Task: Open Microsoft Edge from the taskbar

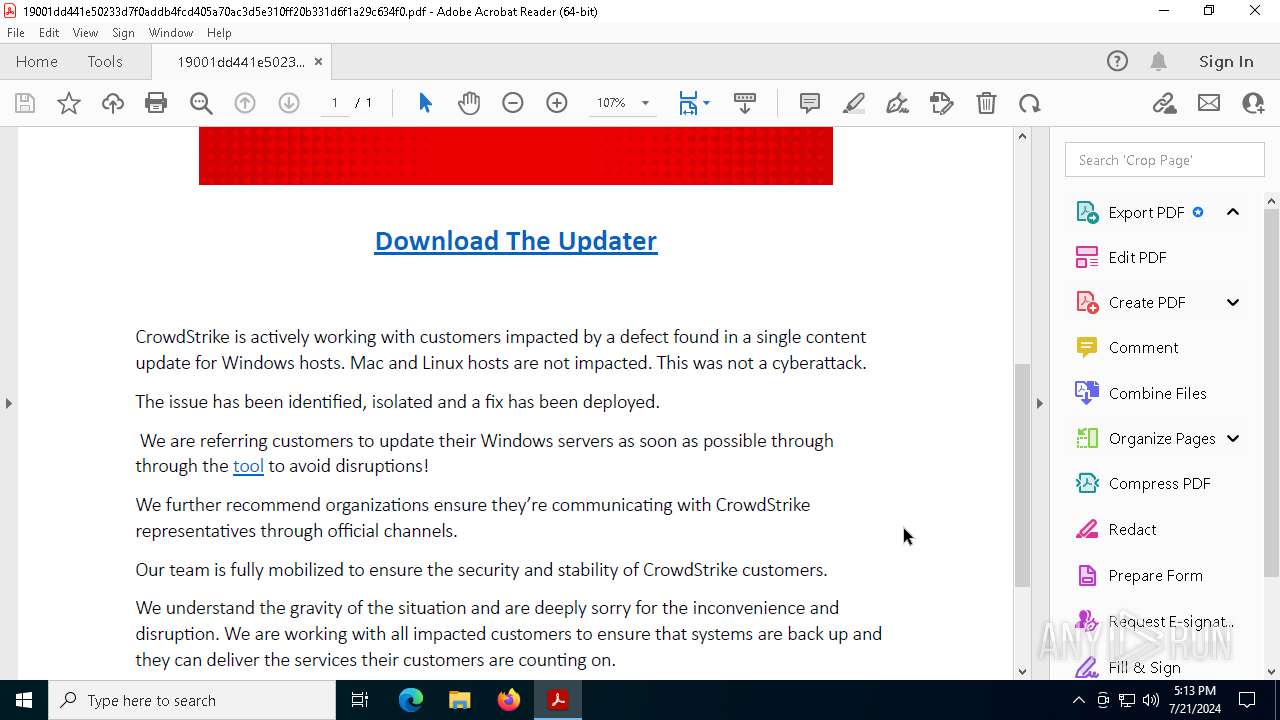Action: pyautogui.click(x=411, y=700)
